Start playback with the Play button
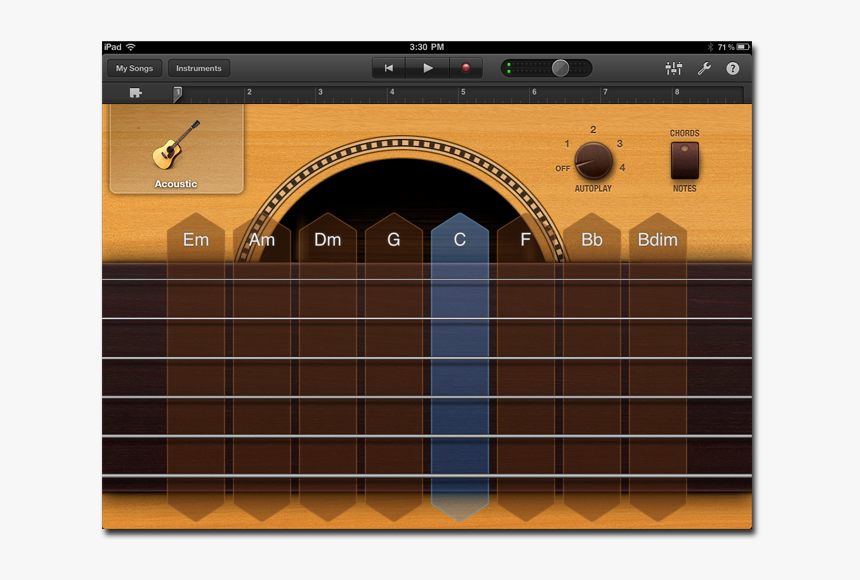The image size is (860, 580). point(428,68)
